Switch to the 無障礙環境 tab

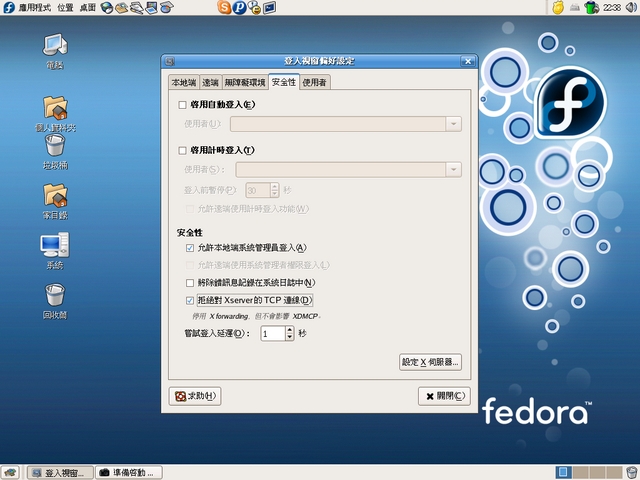(245, 82)
